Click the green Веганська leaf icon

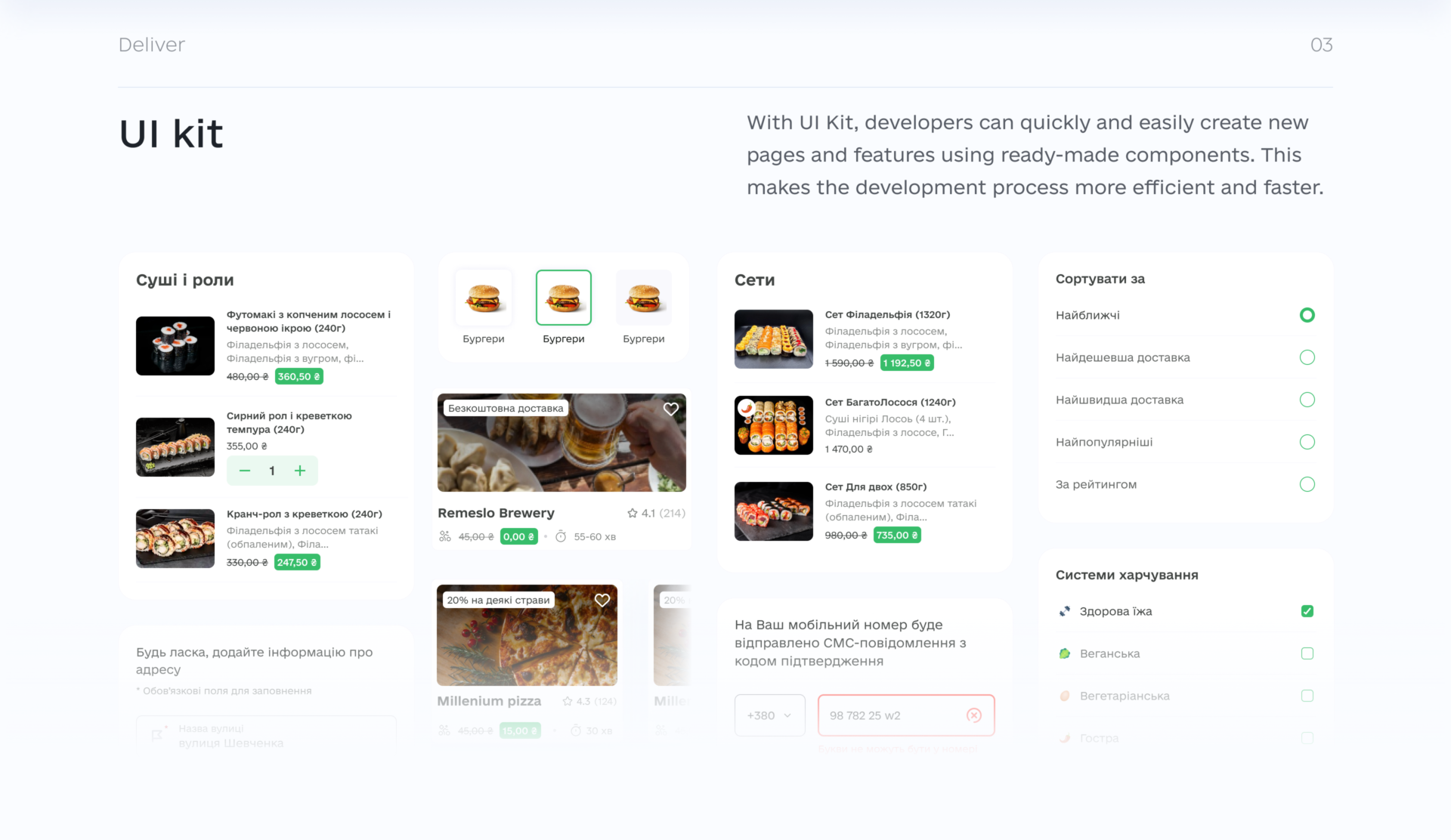point(1064,653)
